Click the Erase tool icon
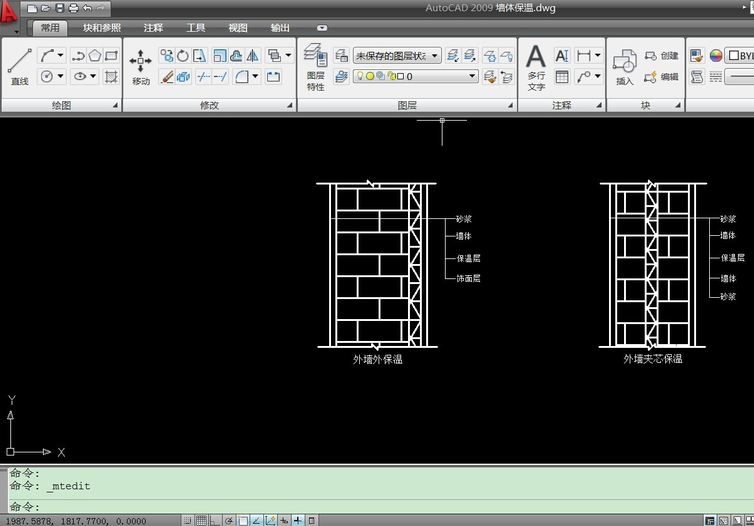The image size is (754, 526). click(x=166, y=76)
